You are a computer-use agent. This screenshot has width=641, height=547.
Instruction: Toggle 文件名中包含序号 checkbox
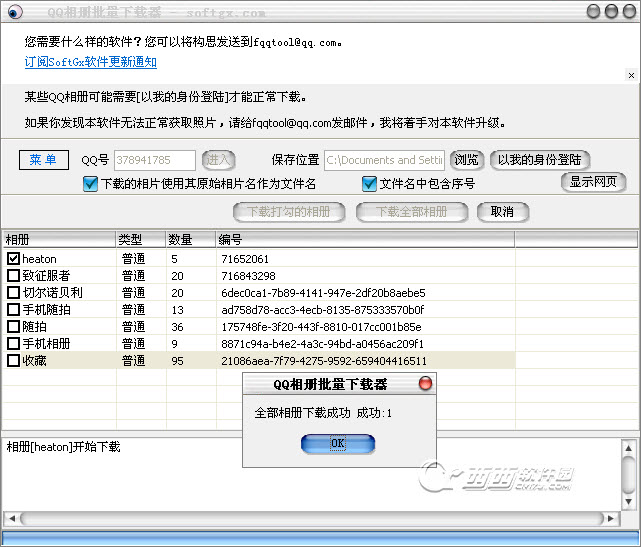tap(369, 184)
